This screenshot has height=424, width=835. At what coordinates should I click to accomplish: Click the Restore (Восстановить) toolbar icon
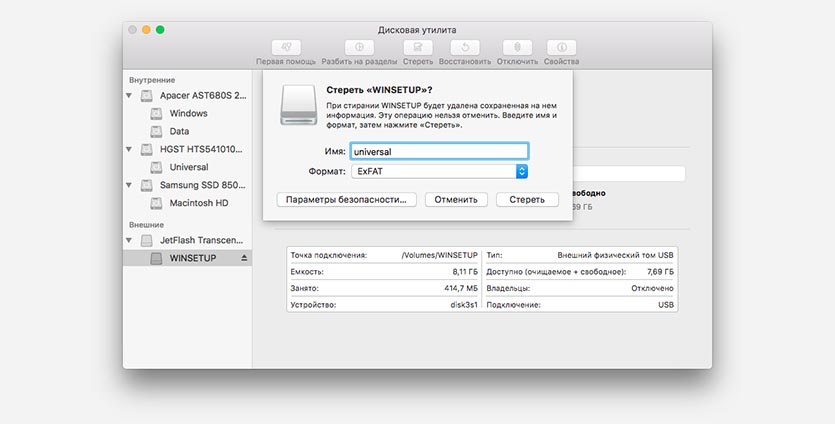pos(465,47)
